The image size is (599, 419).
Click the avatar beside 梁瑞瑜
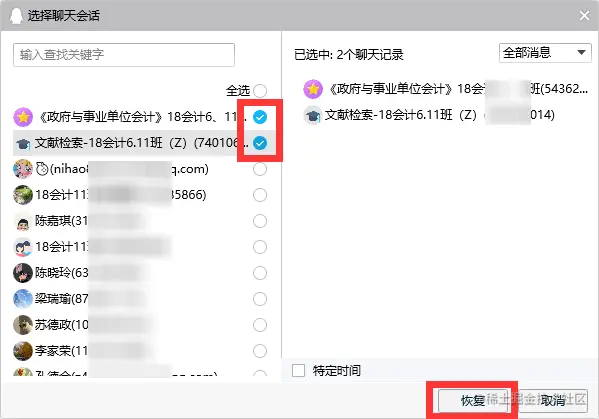pos(23,299)
